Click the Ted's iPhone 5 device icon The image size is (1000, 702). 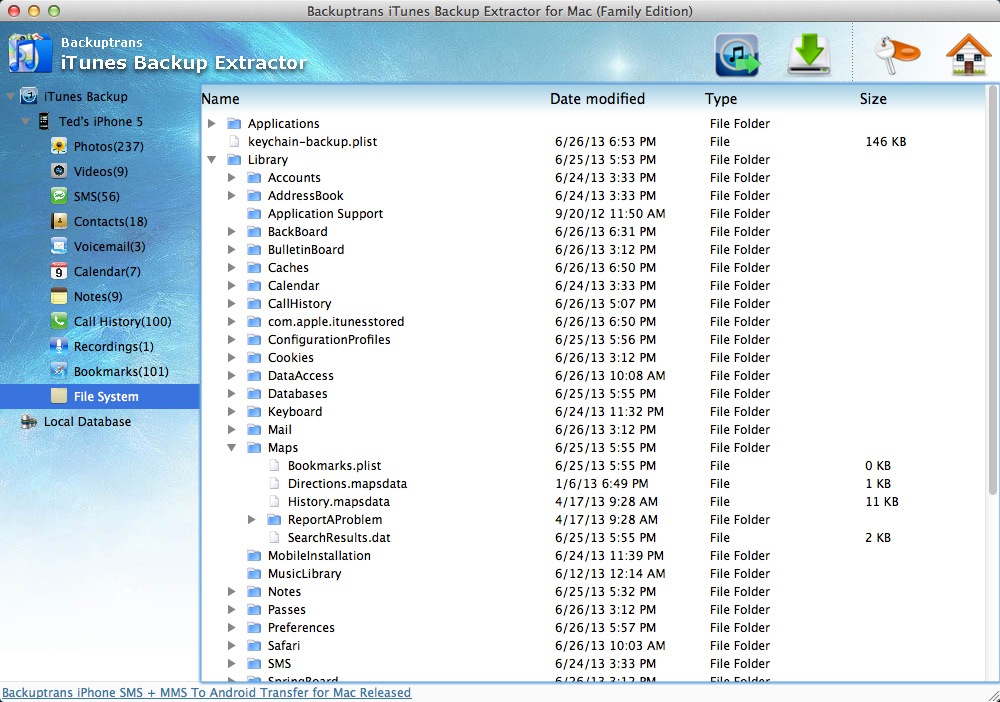tap(43, 121)
